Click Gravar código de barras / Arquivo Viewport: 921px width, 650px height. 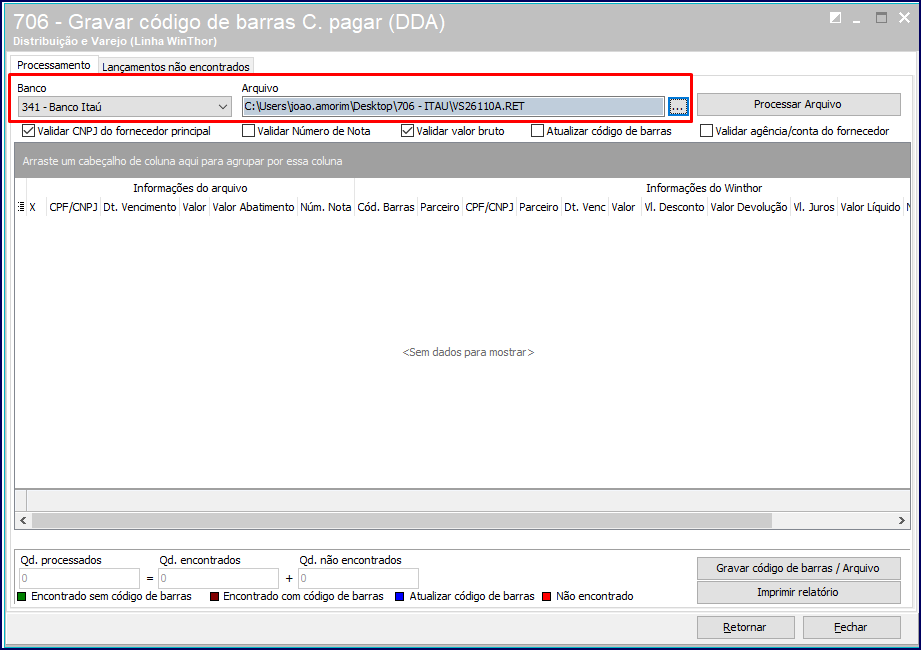(798, 568)
